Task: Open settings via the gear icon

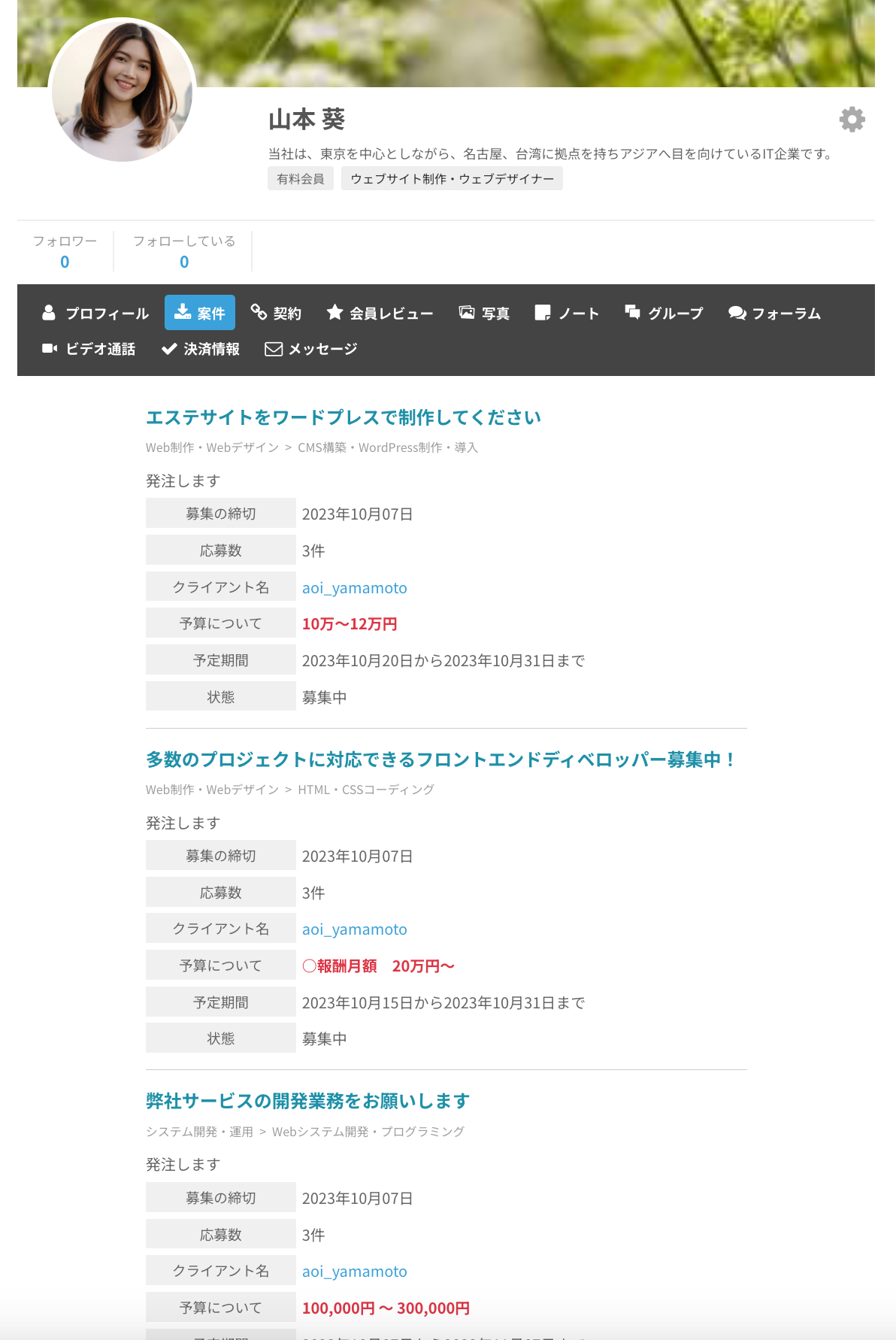Action: pyautogui.click(x=852, y=120)
